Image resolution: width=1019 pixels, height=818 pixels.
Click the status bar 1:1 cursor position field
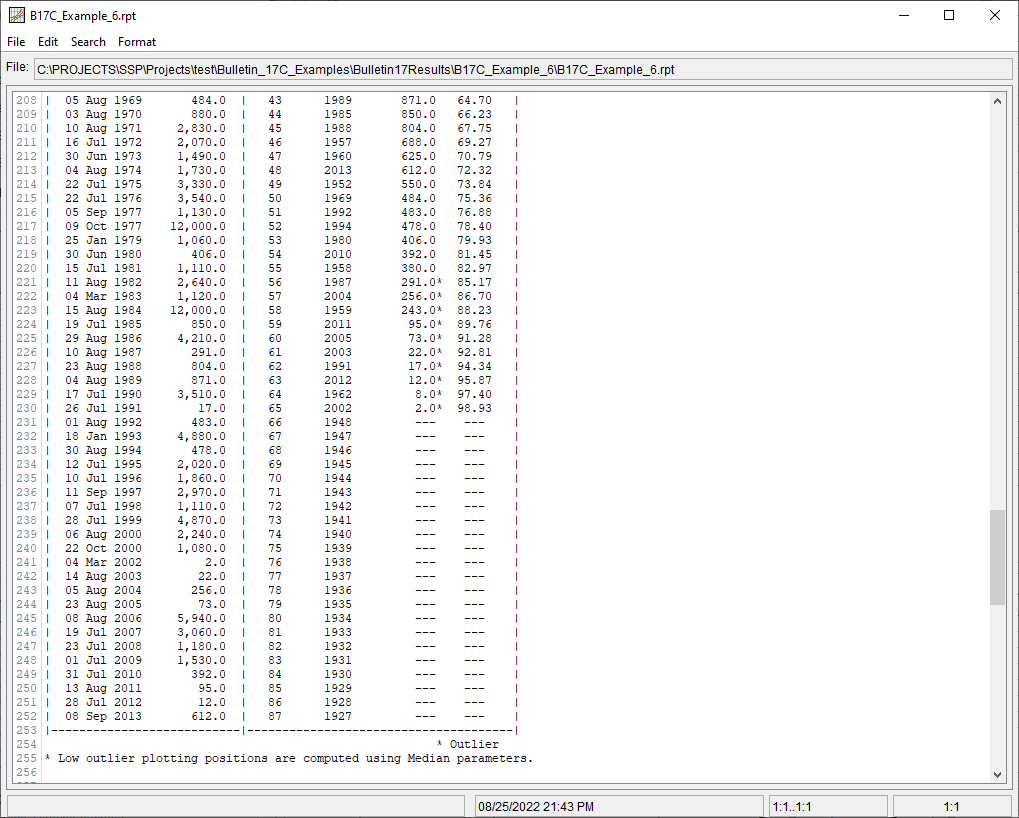(951, 806)
